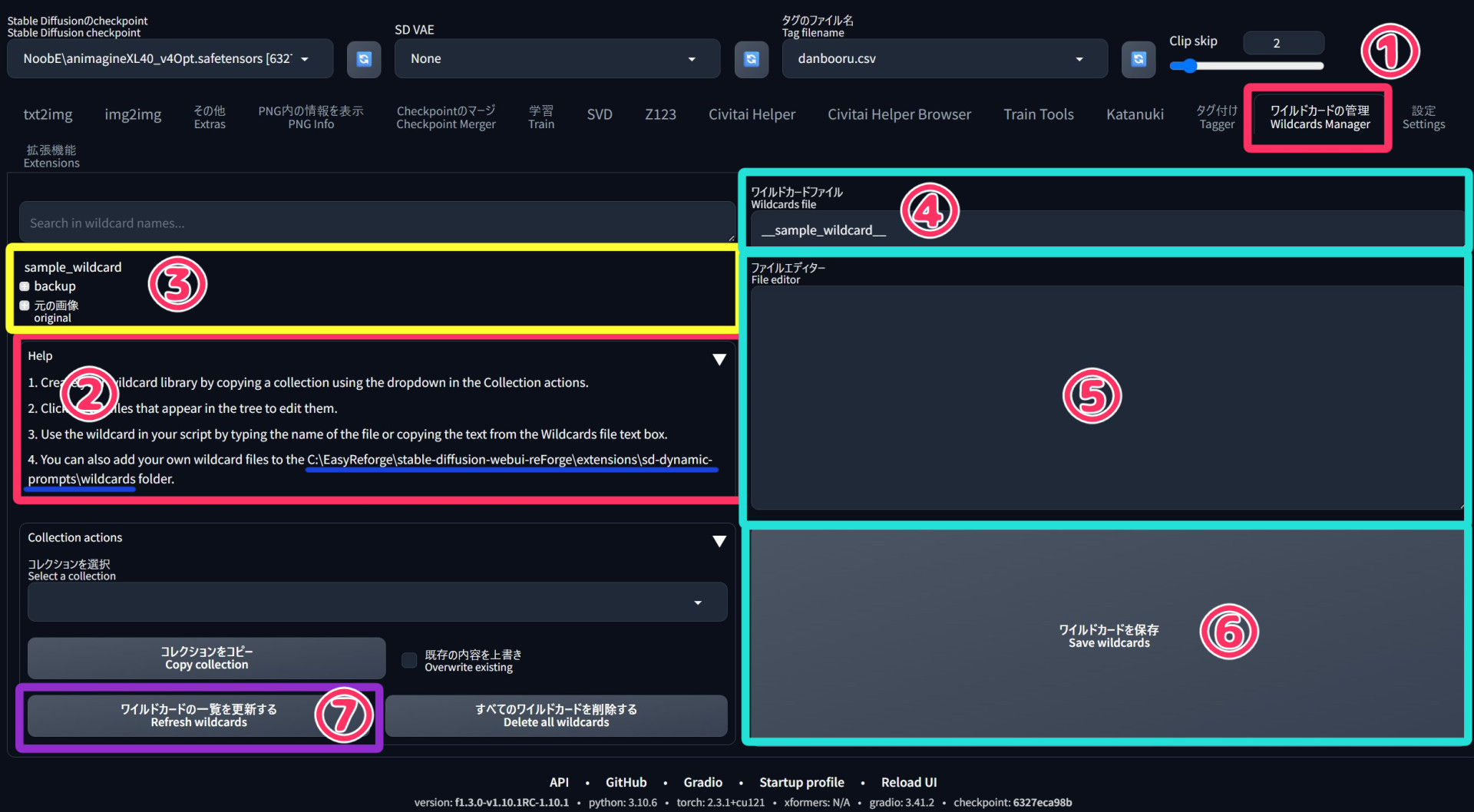The image size is (1474, 812).
Task: Open the PNG Info tab
Action: pos(311,117)
